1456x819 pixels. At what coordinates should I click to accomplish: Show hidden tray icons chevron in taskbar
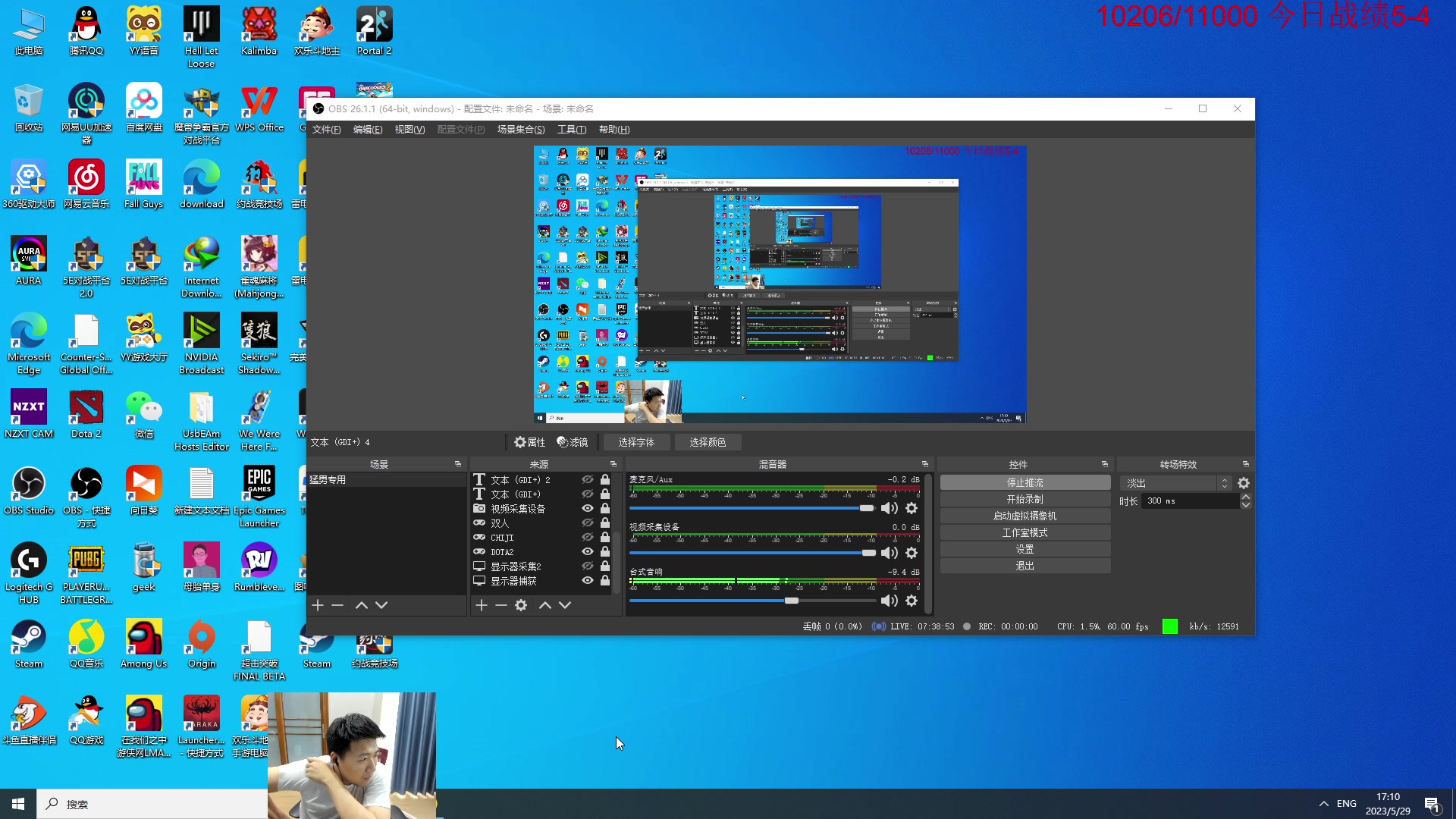1324,804
